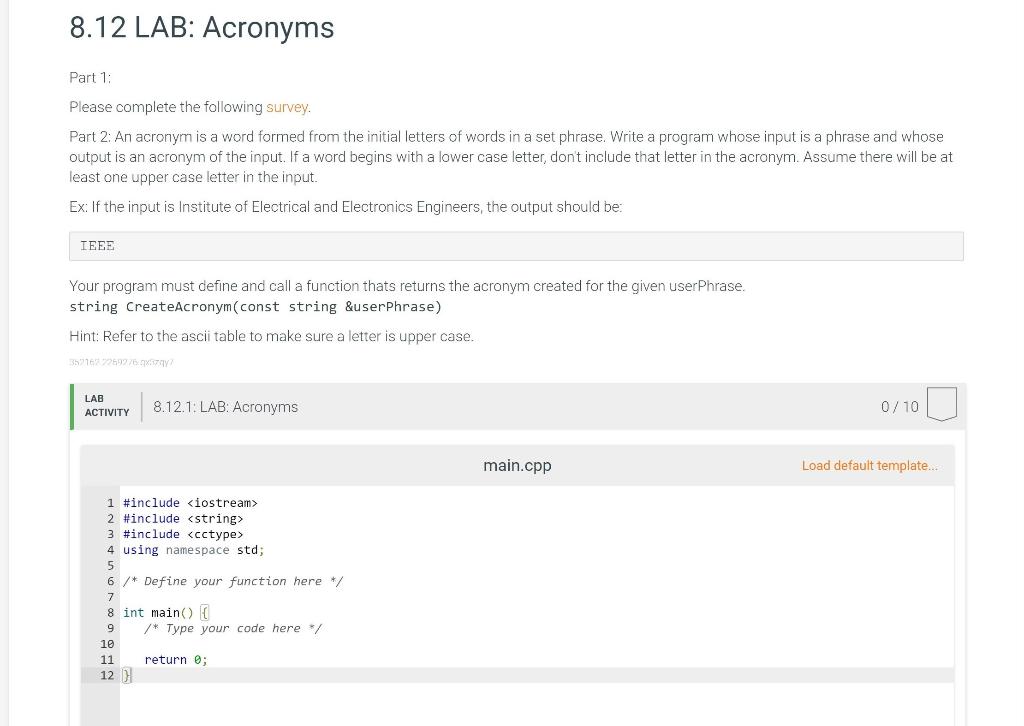The height and width of the screenshot is (726, 1024).
Task: Select the main.cpp tab header
Action: click(517, 465)
